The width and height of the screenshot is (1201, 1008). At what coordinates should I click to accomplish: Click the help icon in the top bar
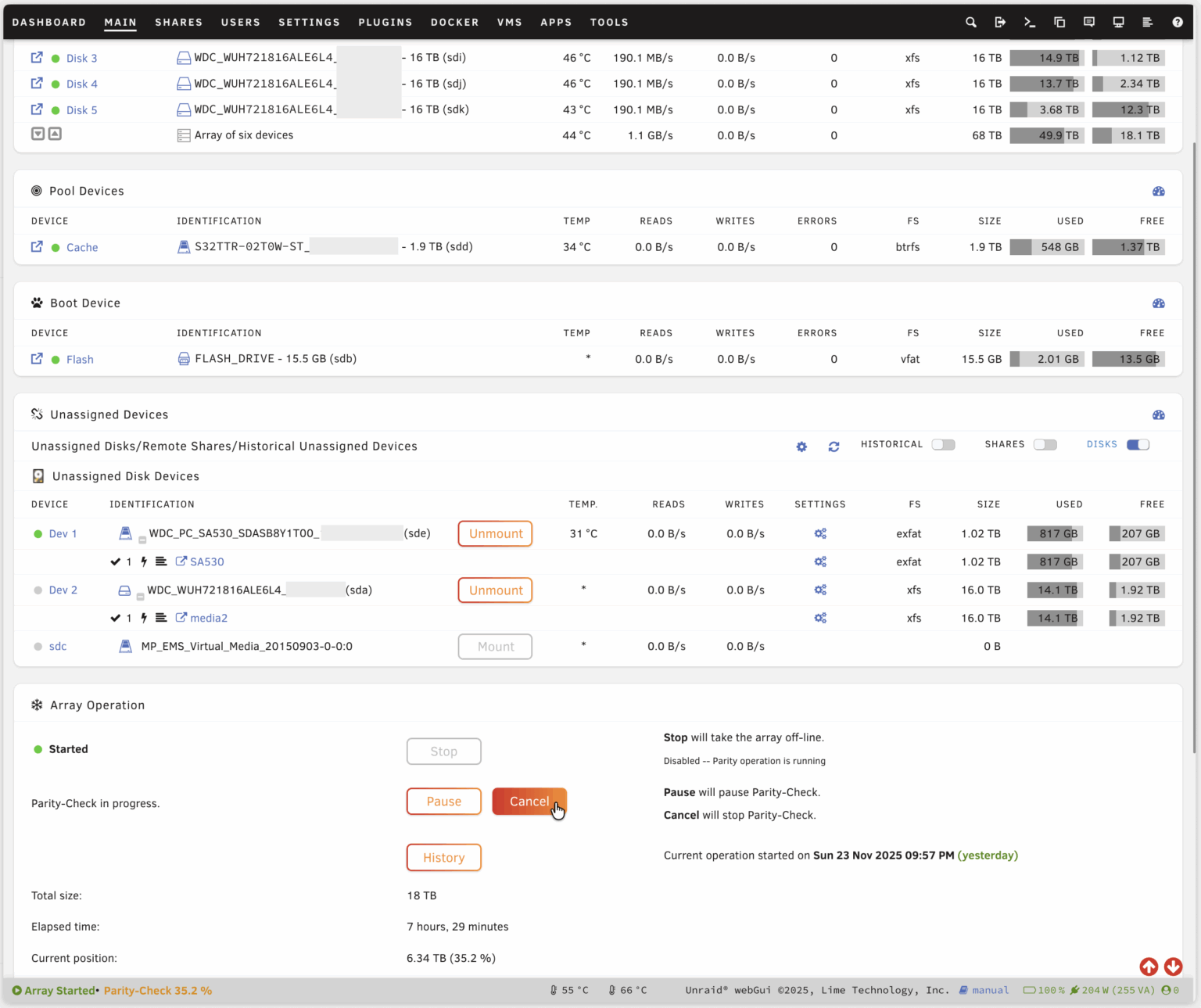pos(1177,22)
